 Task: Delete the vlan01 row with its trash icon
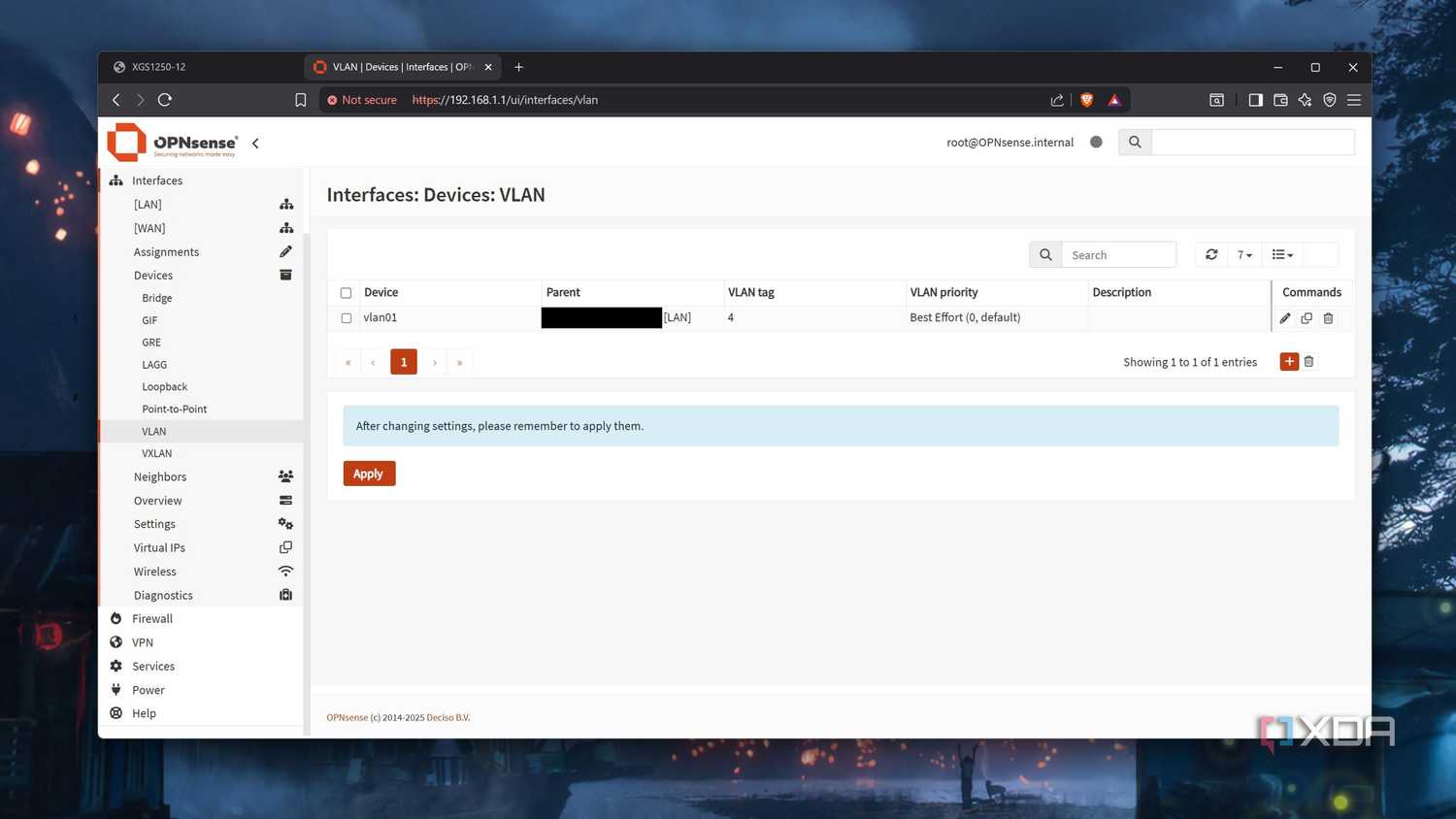pyautogui.click(x=1328, y=318)
